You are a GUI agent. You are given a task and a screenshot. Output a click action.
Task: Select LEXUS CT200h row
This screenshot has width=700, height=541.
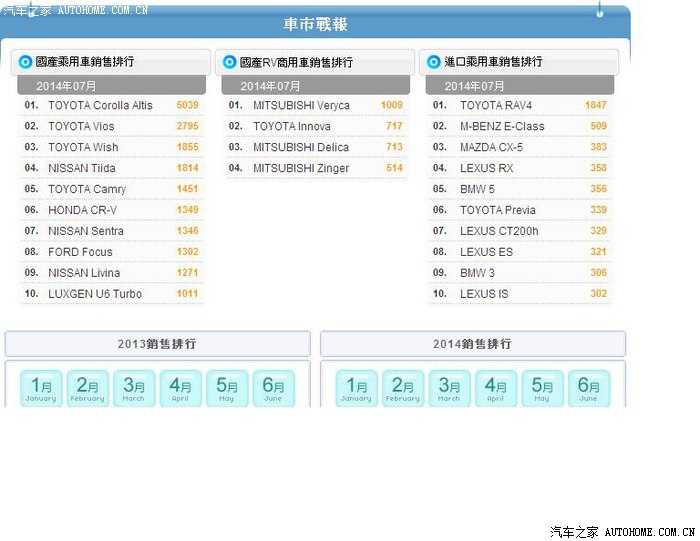point(520,231)
